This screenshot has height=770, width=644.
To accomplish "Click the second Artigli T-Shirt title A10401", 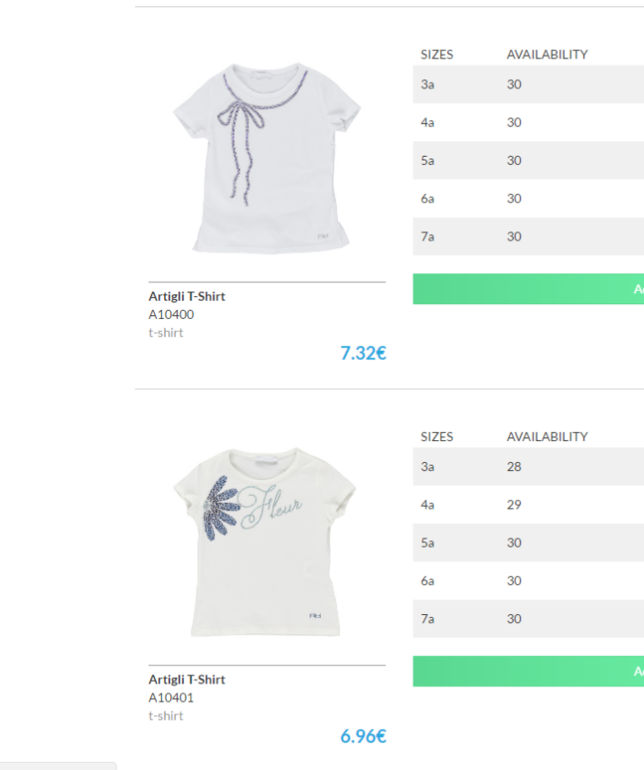I will (x=187, y=679).
